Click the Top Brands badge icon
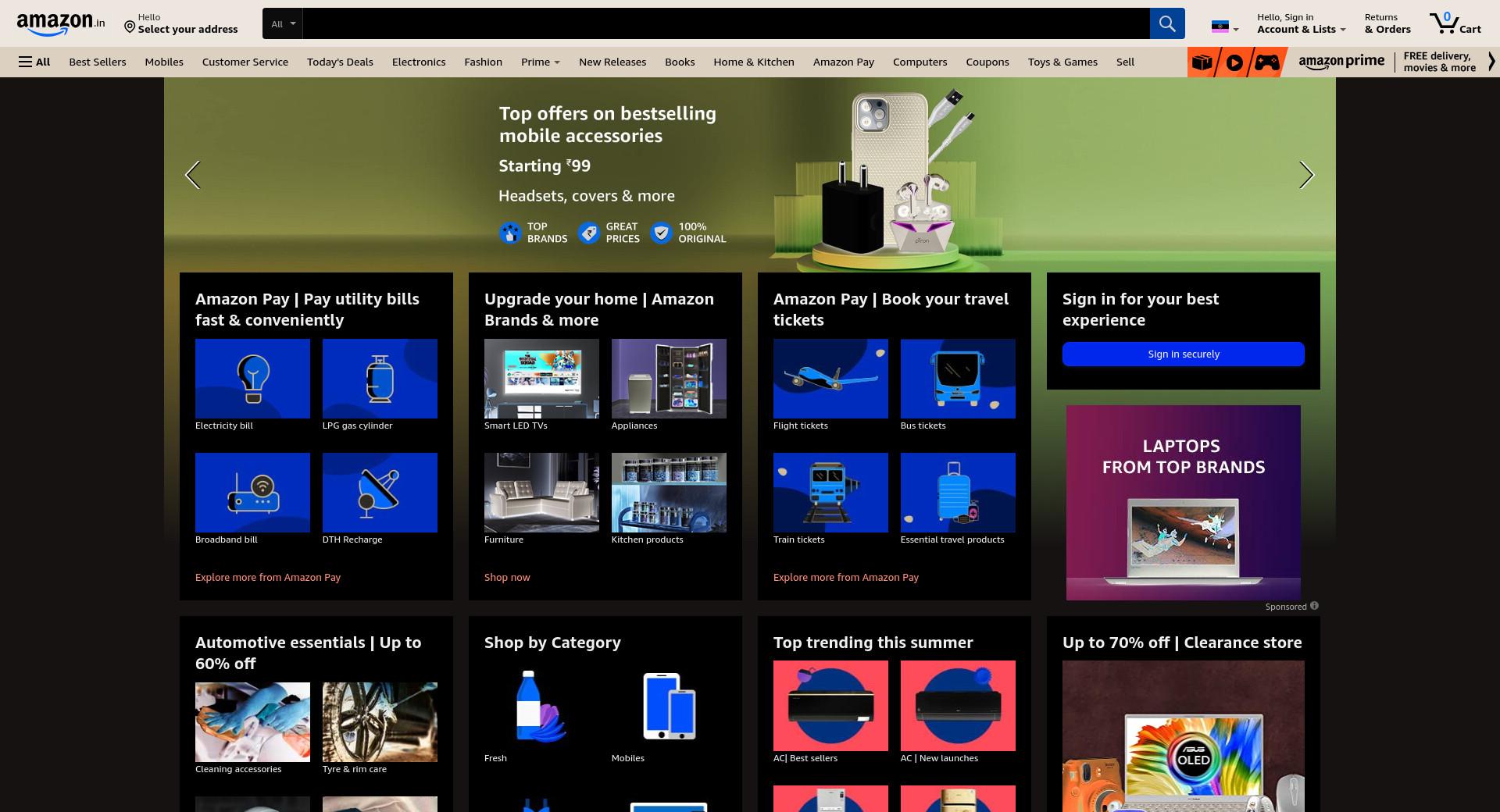The width and height of the screenshot is (1500, 812). [510, 233]
